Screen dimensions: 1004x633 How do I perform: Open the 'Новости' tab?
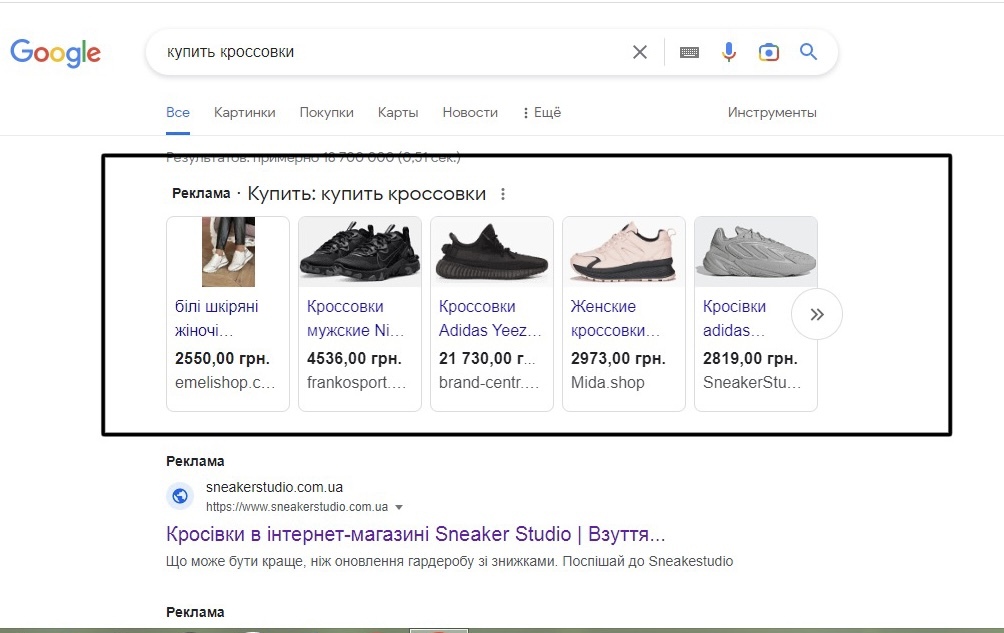pos(470,113)
